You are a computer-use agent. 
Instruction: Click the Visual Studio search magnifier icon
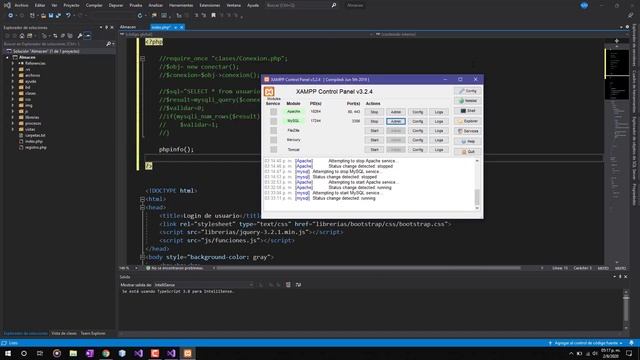pyautogui.click(x=333, y=5)
